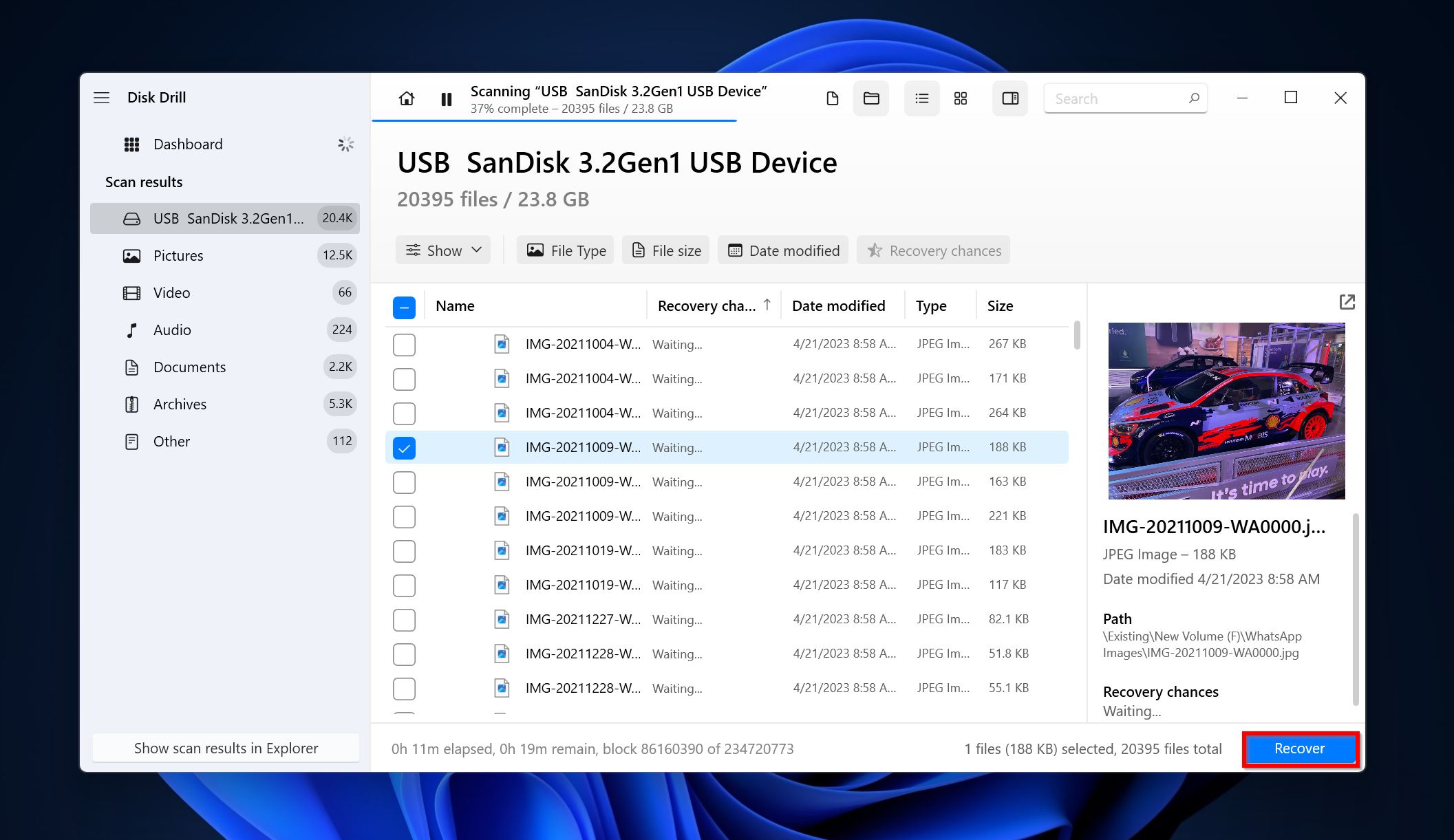
Task: Open file in external window icon
Action: point(1346,302)
